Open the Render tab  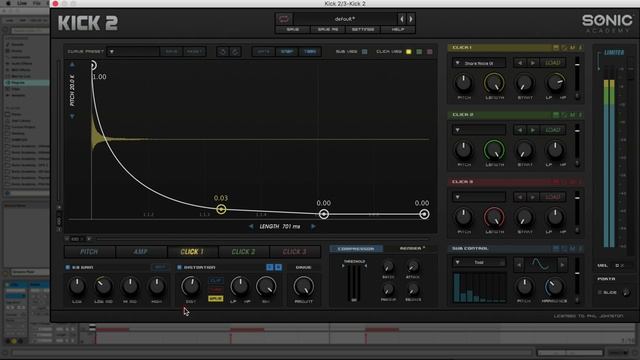[412, 249]
